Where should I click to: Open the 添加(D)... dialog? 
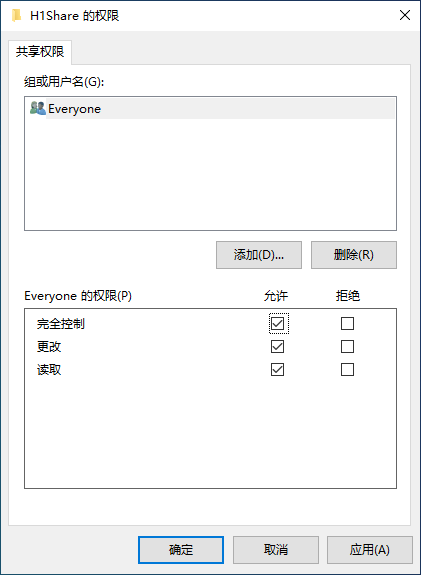[x=259, y=255]
